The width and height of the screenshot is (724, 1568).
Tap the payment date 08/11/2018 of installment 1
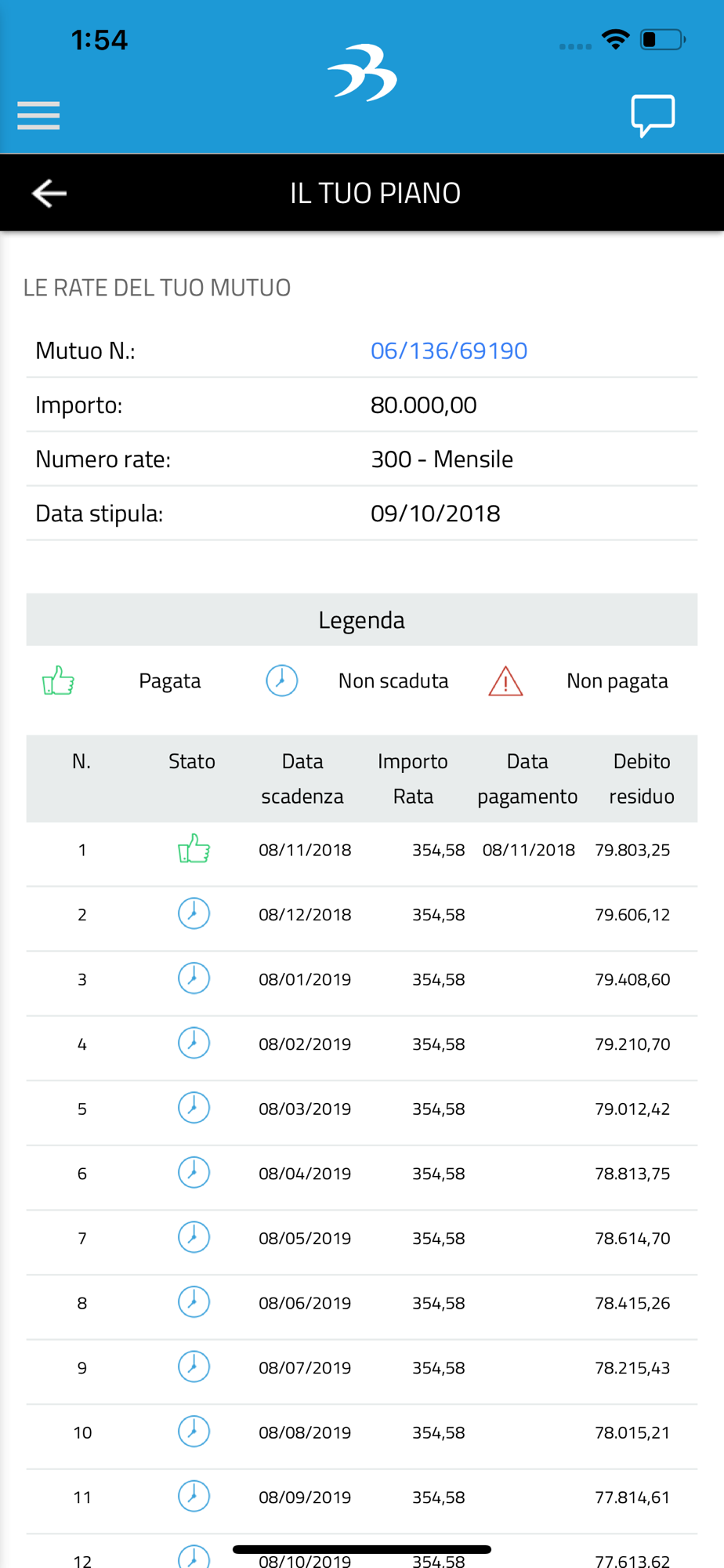pyautogui.click(x=529, y=850)
